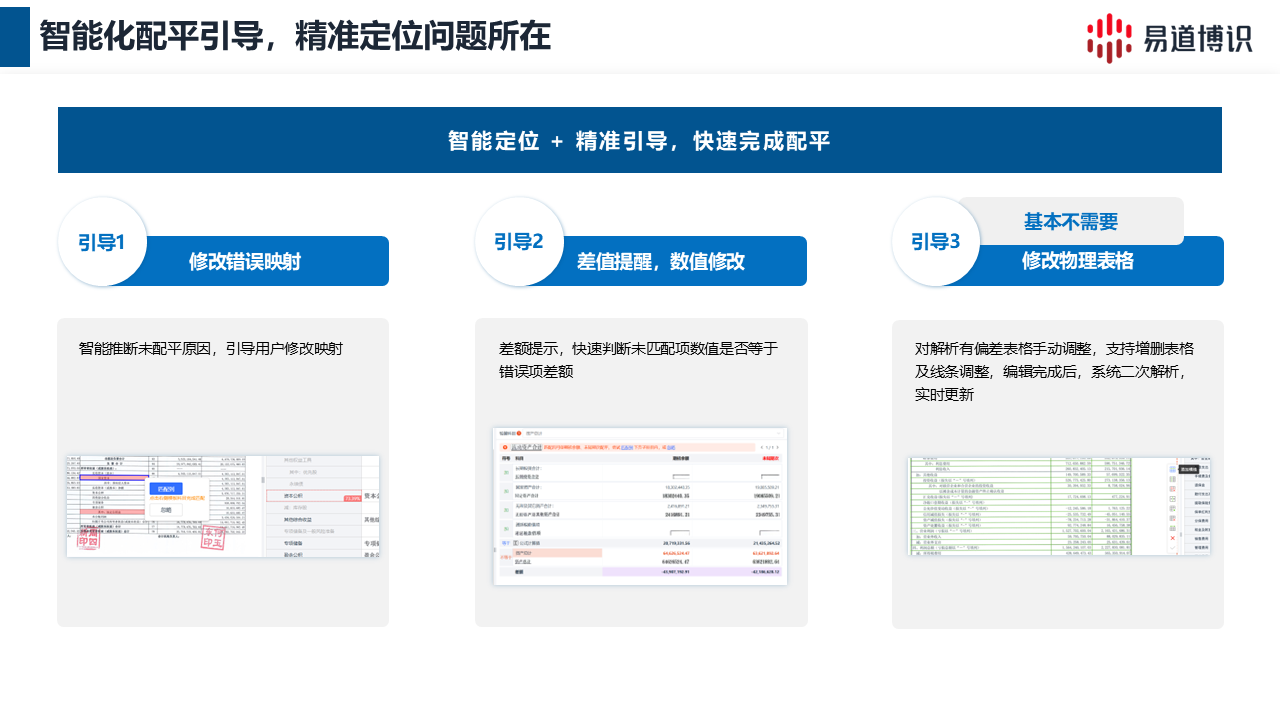Select the 引导3 circle badge
The image size is (1280, 720).
click(936, 242)
